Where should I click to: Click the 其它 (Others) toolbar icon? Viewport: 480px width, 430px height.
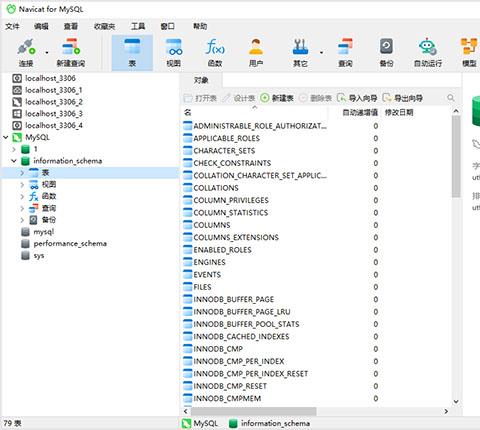coord(300,53)
